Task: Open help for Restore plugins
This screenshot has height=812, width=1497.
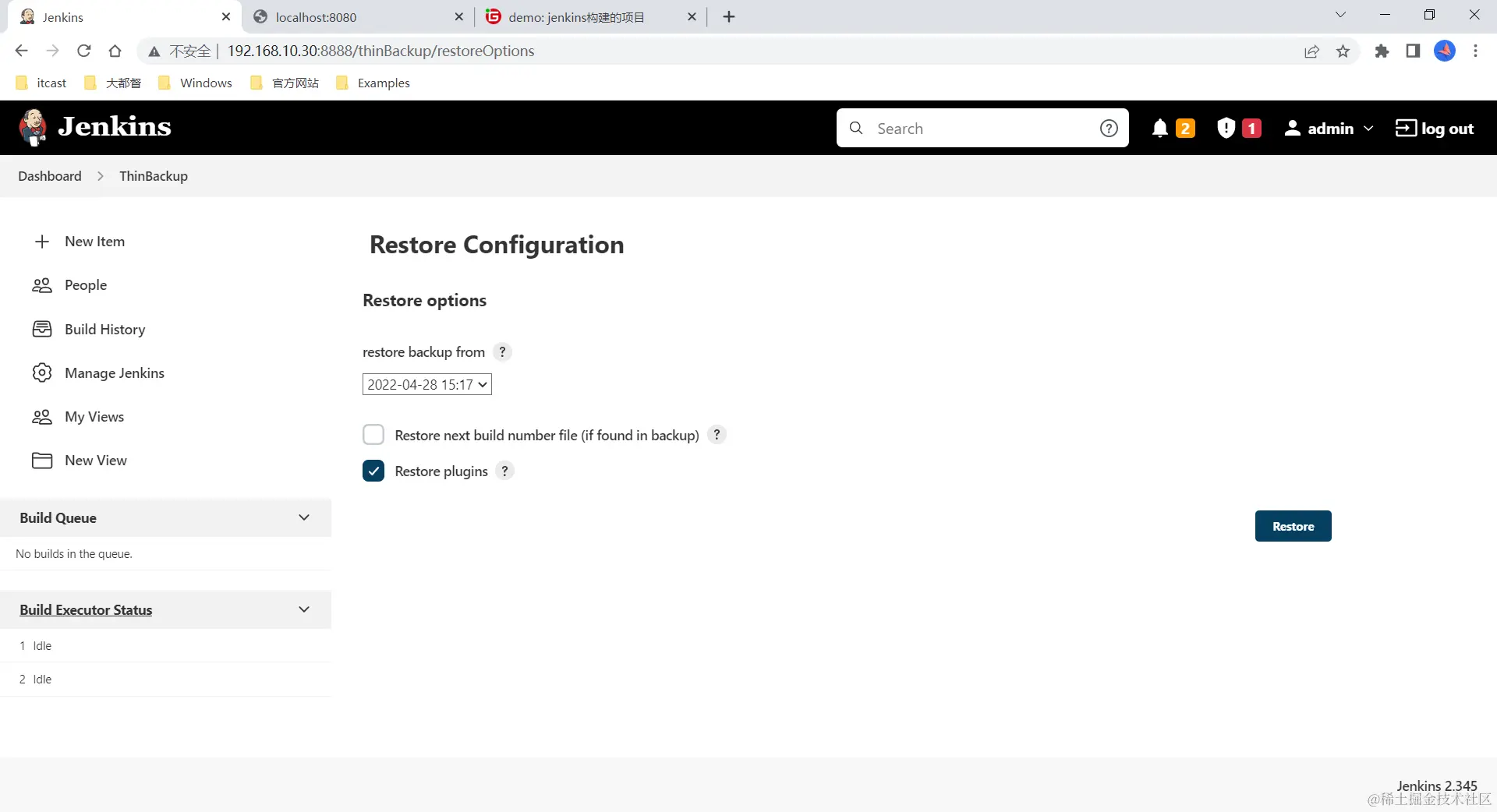Action: click(x=505, y=471)
